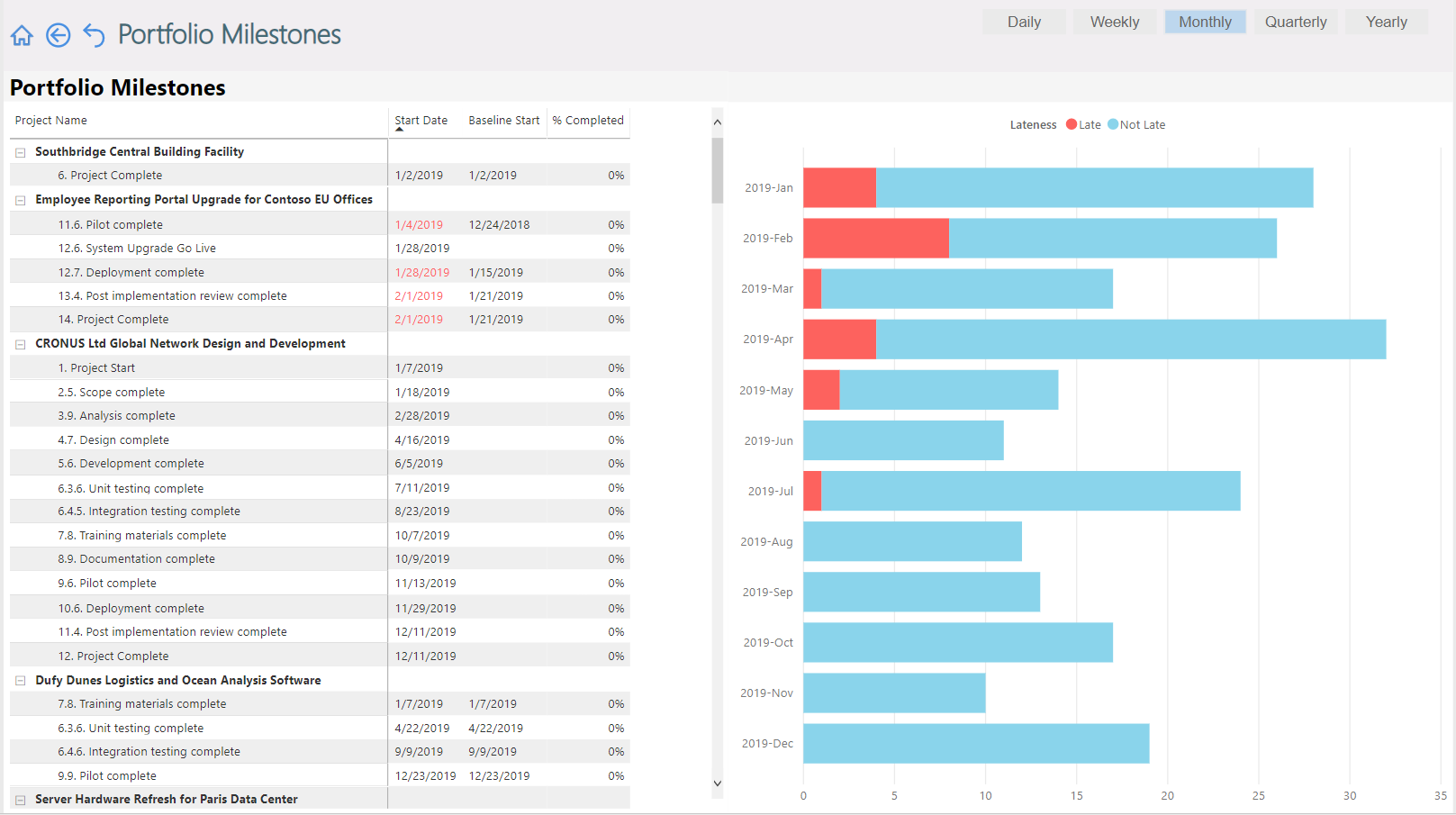Select row '1. Project Start'
Viewport: 1456px width, 815px height.
click(320, 368)
